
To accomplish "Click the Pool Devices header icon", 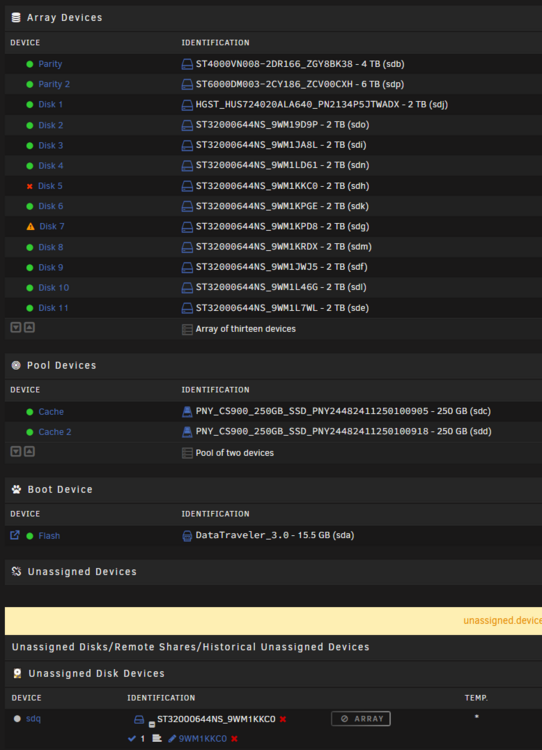I will (16, 365).
